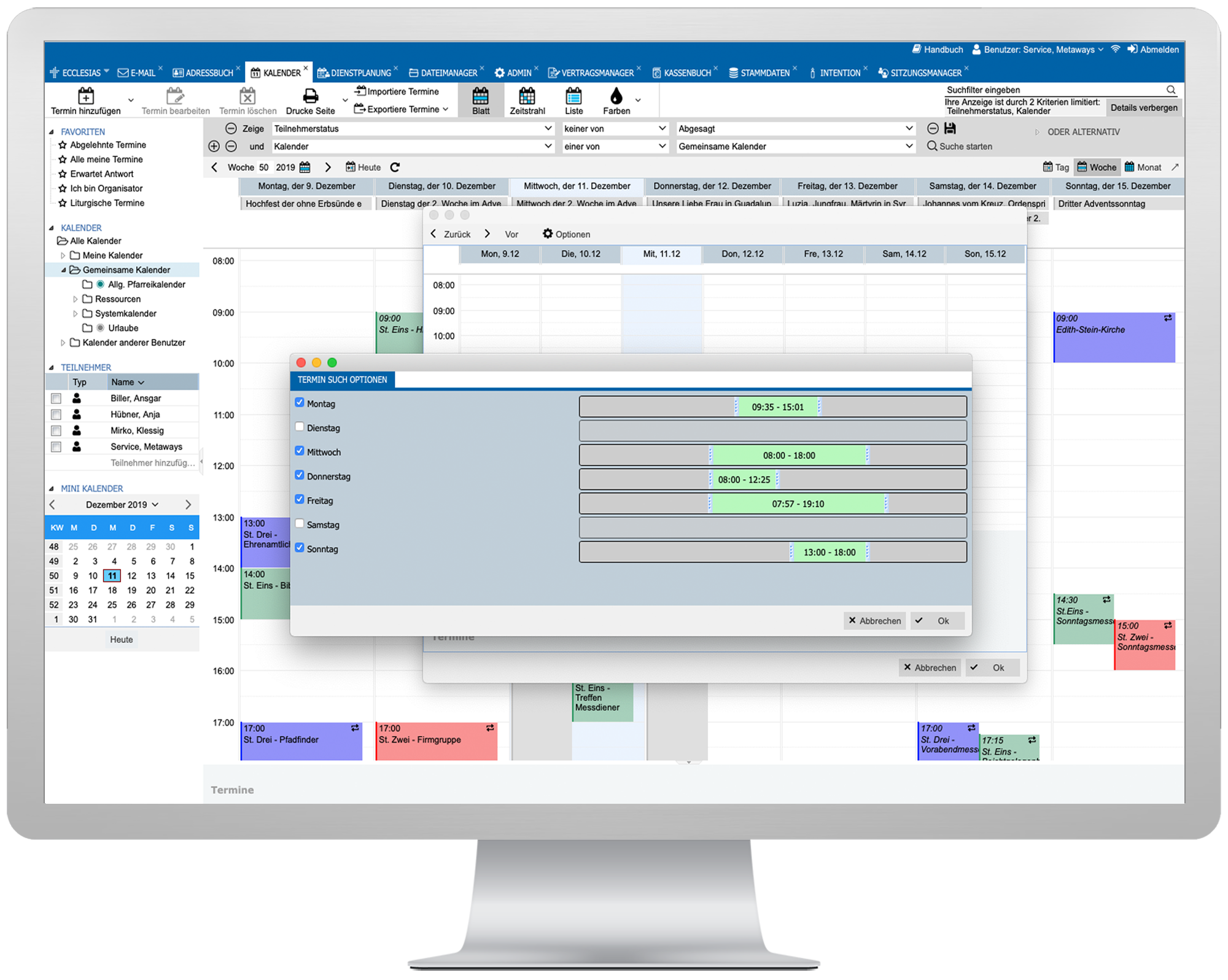The height and width of the screenshot is (980, 1228).
Task: Adjust the Montag 09:35 - 15:01 time range slider
Action: 777,406
